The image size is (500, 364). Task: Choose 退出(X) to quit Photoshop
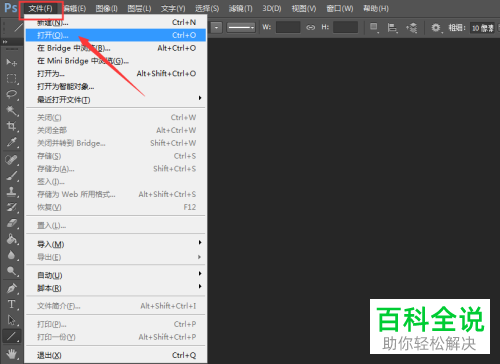tap(116, 355)
